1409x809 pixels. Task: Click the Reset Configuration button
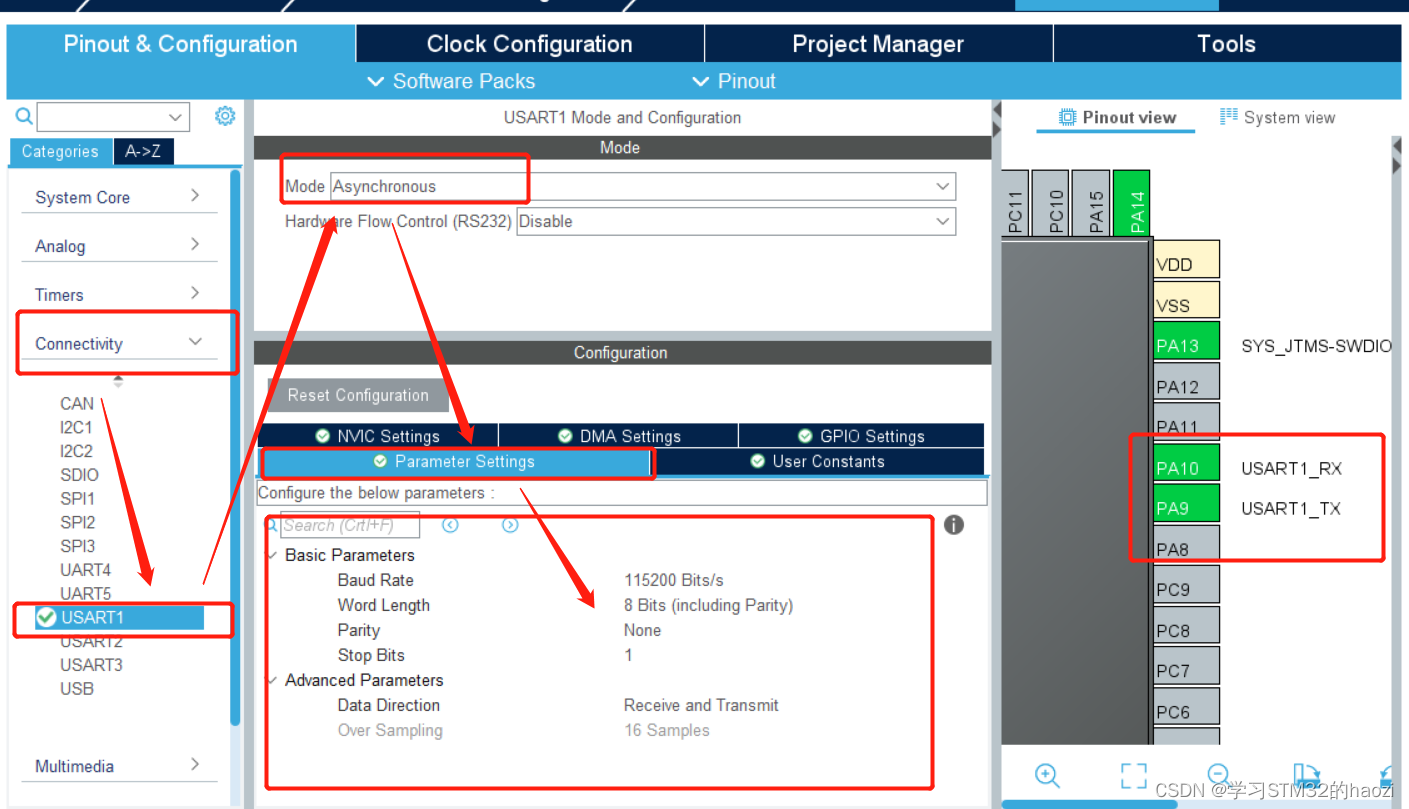tap(358, 395)
